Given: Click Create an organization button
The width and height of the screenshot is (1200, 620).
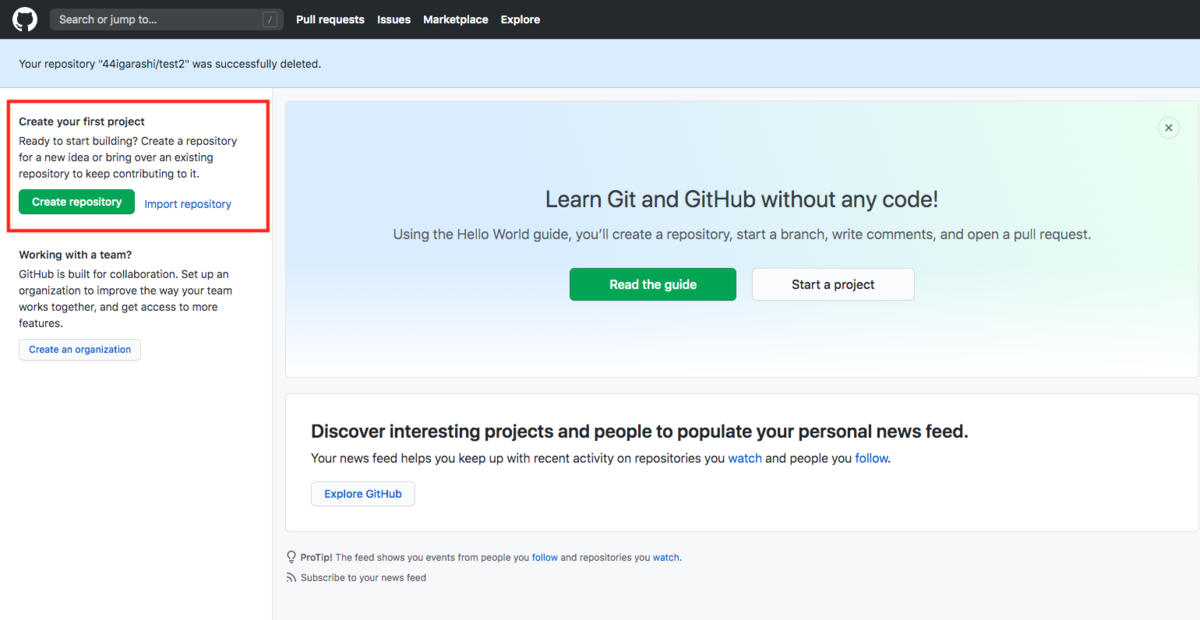Looking at the screenshot, I should click(x=80, y=350).
